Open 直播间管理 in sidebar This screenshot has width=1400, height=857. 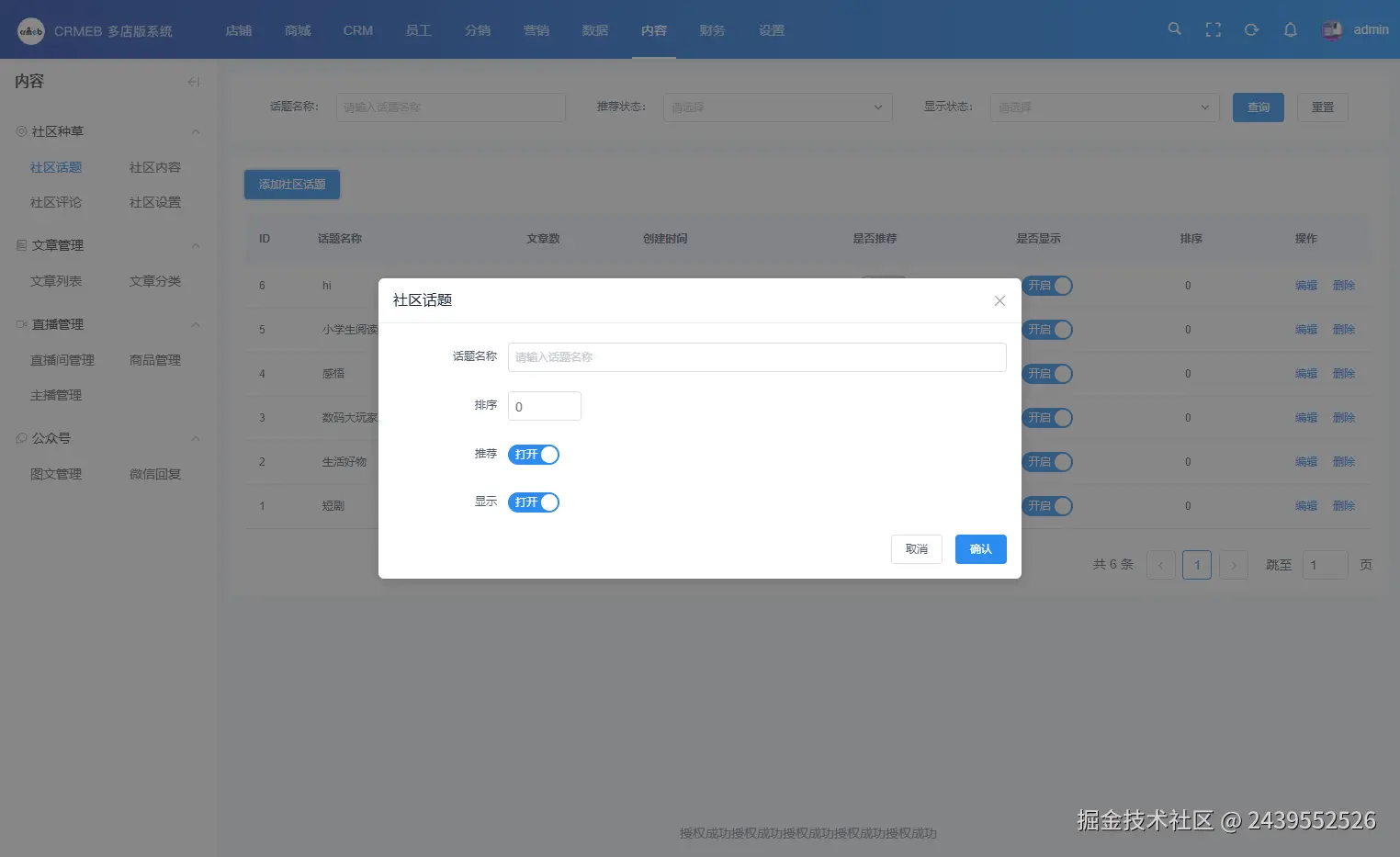(62, 360)
